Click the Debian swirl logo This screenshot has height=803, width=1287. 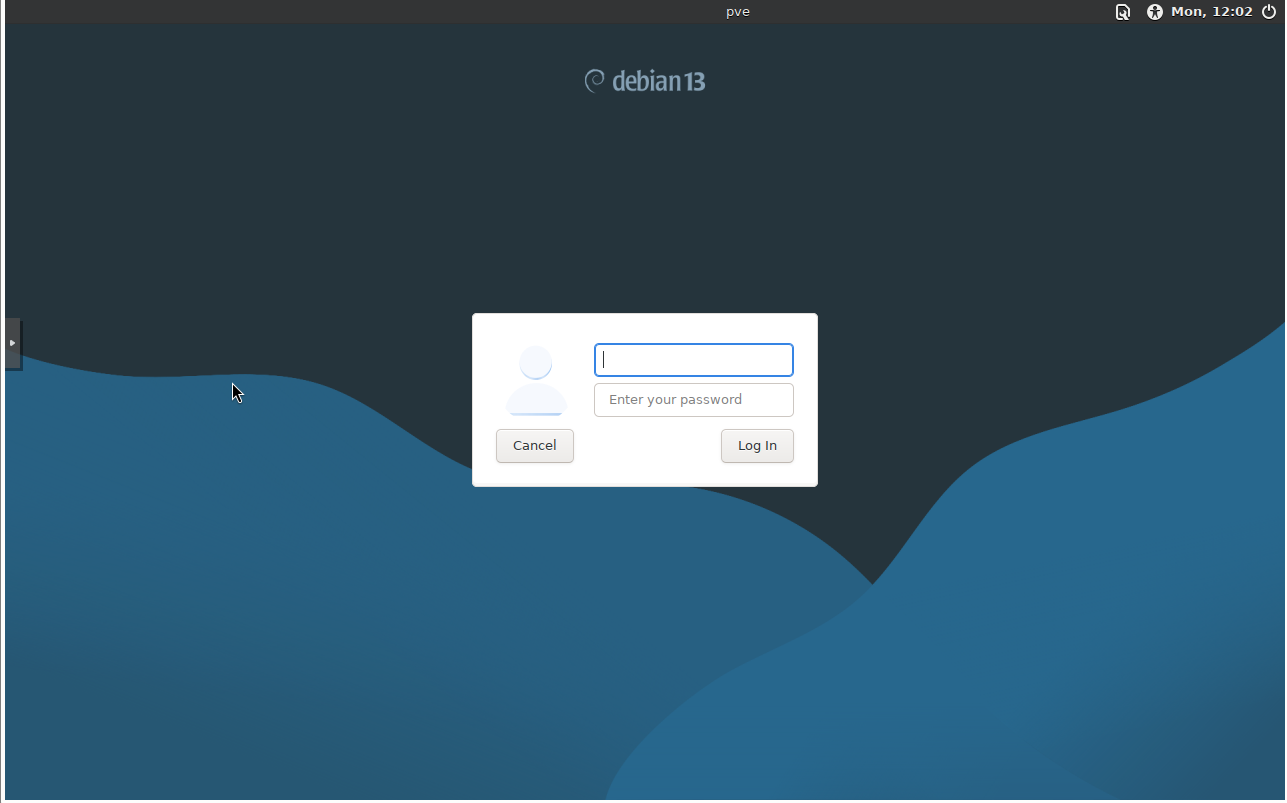point(595,81)
